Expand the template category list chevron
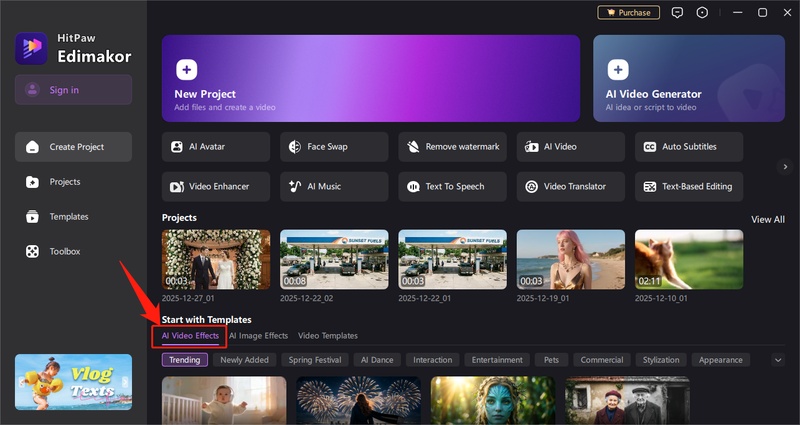 778,360
